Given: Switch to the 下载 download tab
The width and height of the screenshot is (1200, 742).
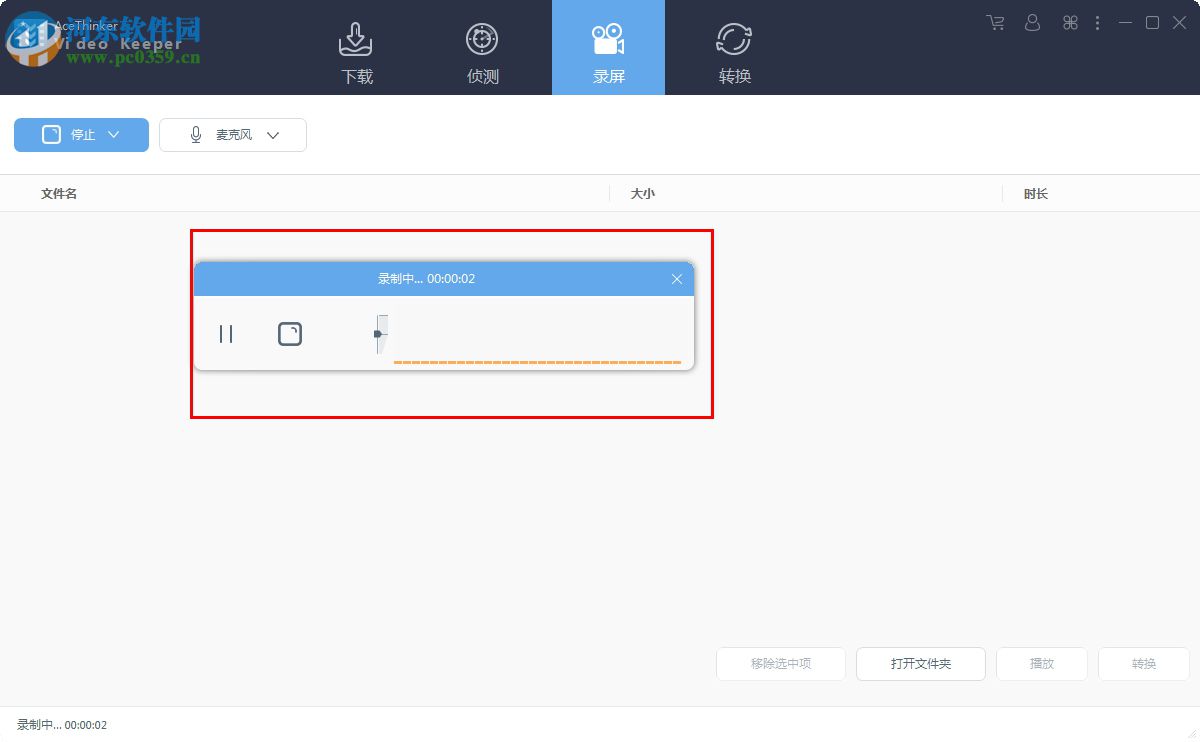Looking at the screenshot, I should [356, 48].
